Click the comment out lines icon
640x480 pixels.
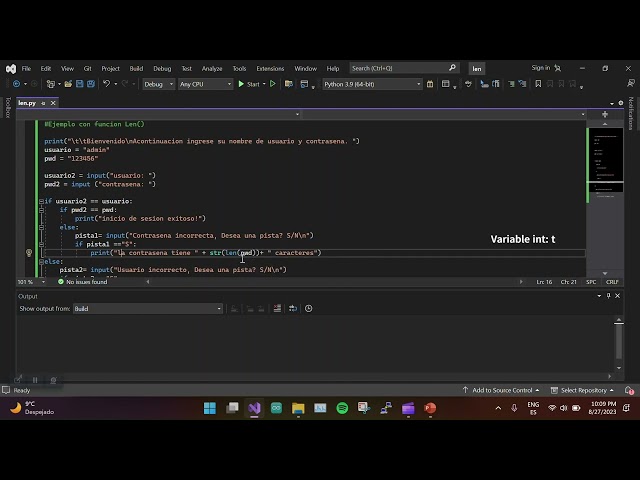coord(511,84)
